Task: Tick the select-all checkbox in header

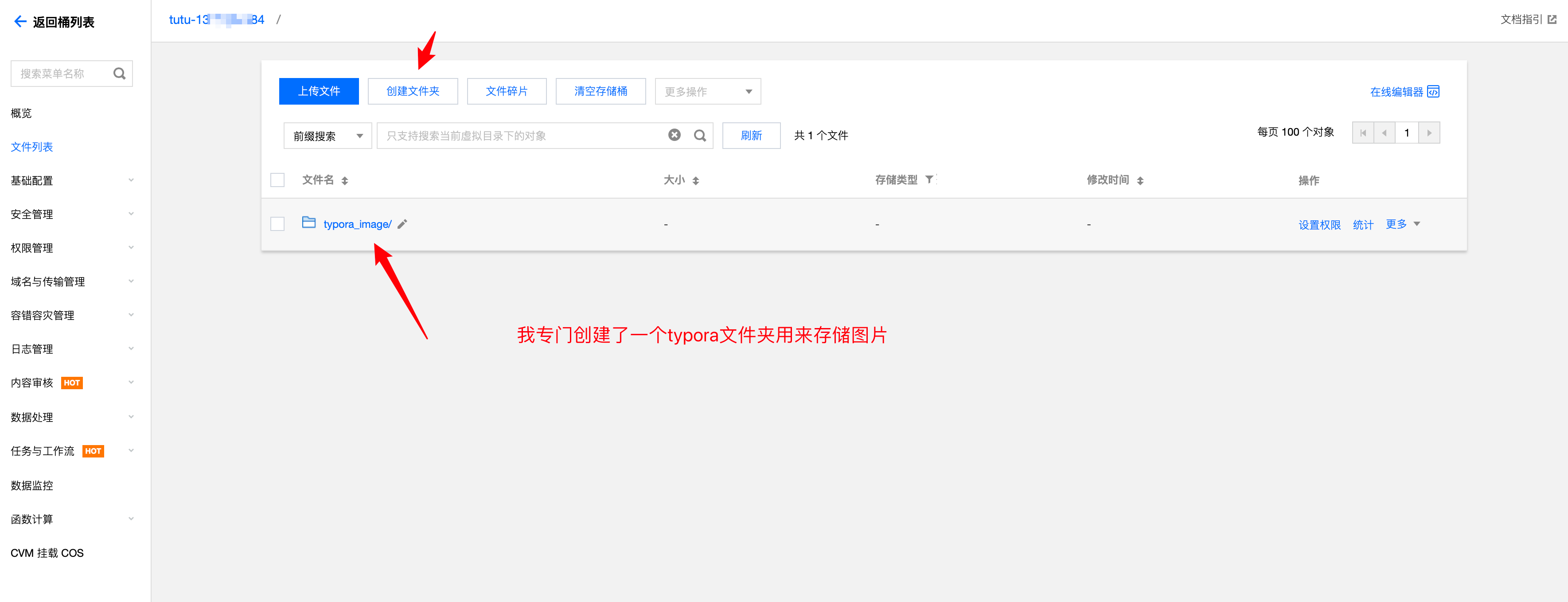Action: coord(277,180)
